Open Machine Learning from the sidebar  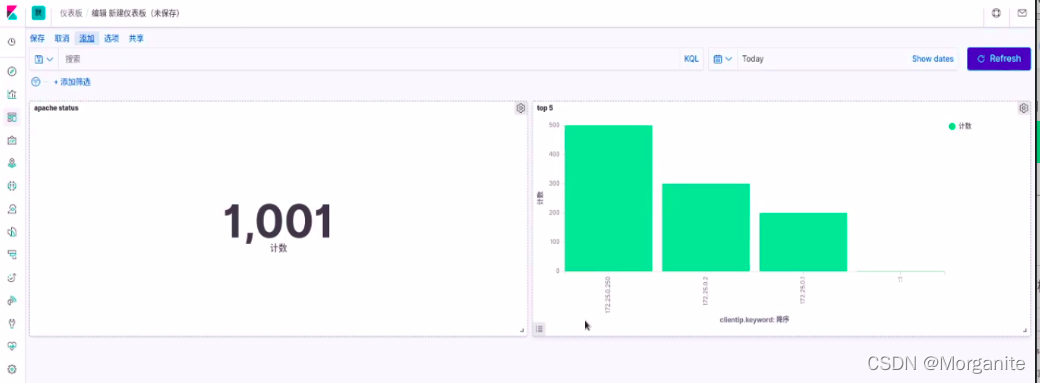click(12, 186)
